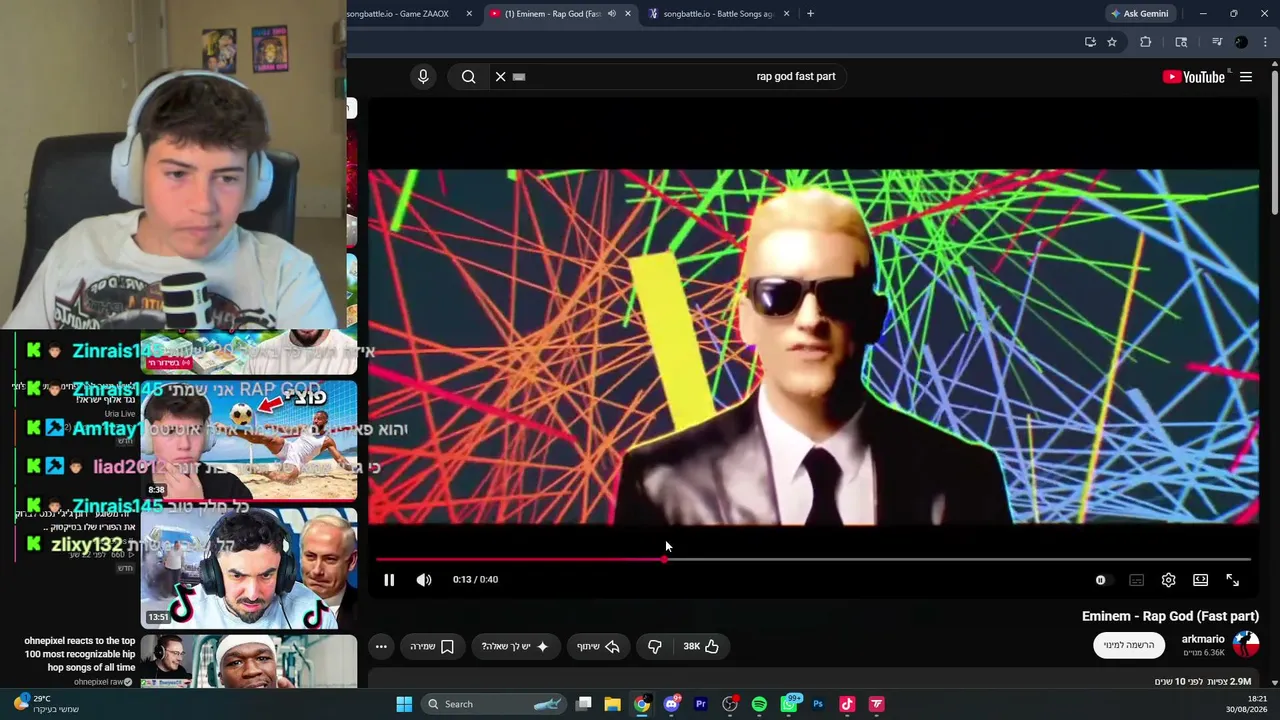Pause the Rap God video
The height and width of the screenshot is (720, 1280).
[x=389, y=580]
